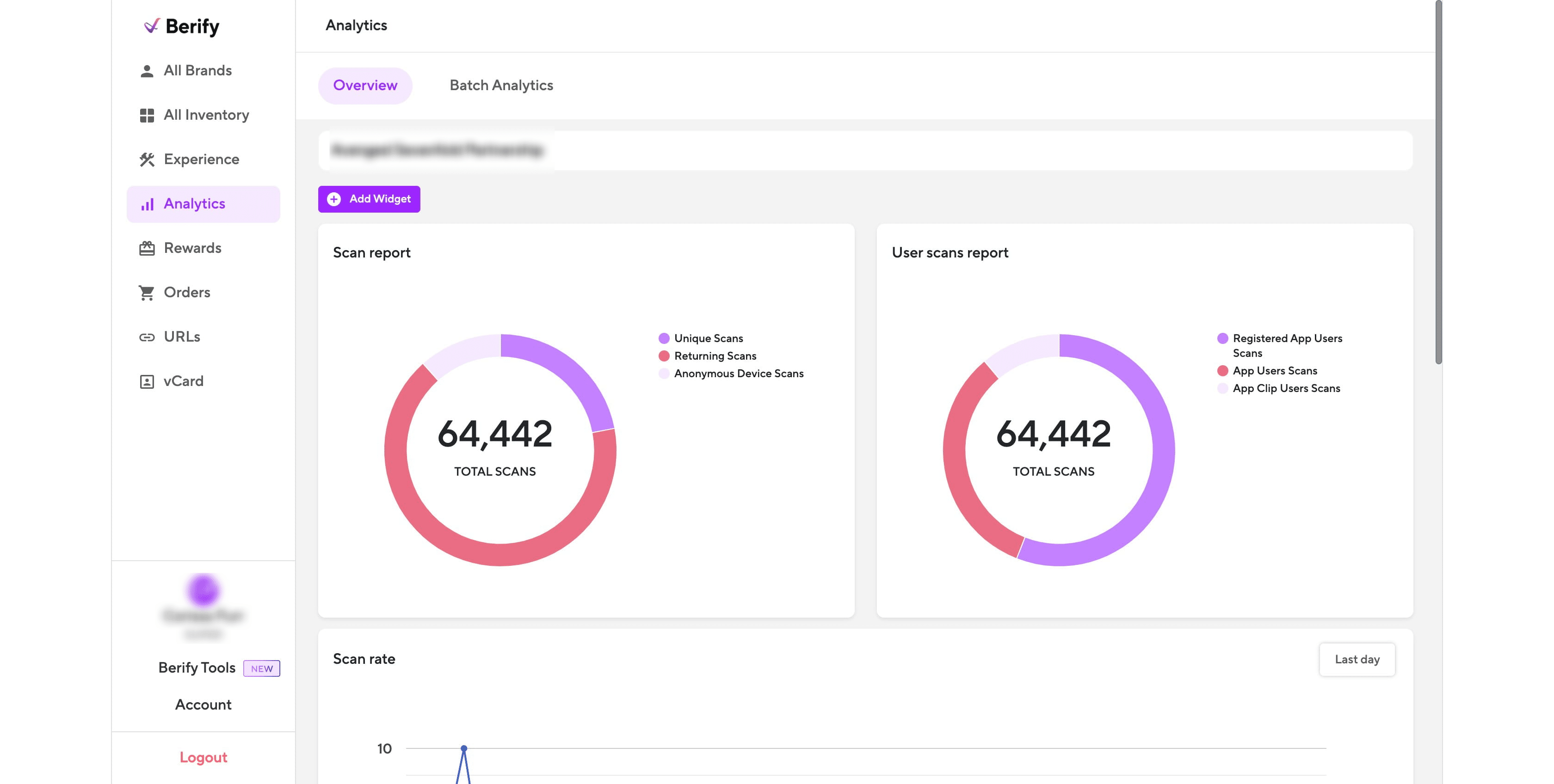Viewport: 1554px width, 784px height.
Task: Select the Analytics bar chart icon
Action: 147,203
